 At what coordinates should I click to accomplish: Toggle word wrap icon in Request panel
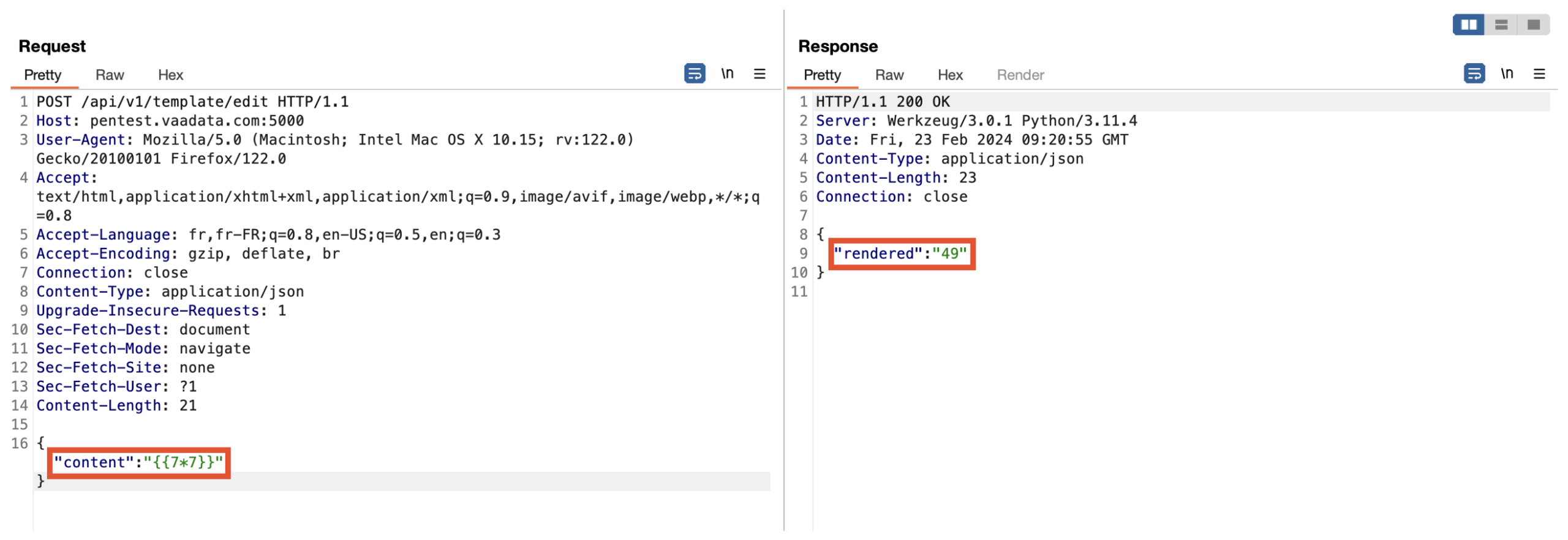click(x=694, y=73)
